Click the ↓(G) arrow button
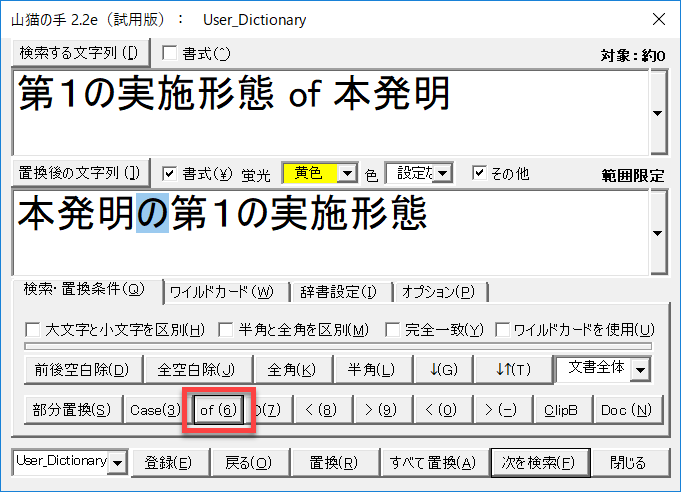681x492 pixels. [x=442, y=370]
